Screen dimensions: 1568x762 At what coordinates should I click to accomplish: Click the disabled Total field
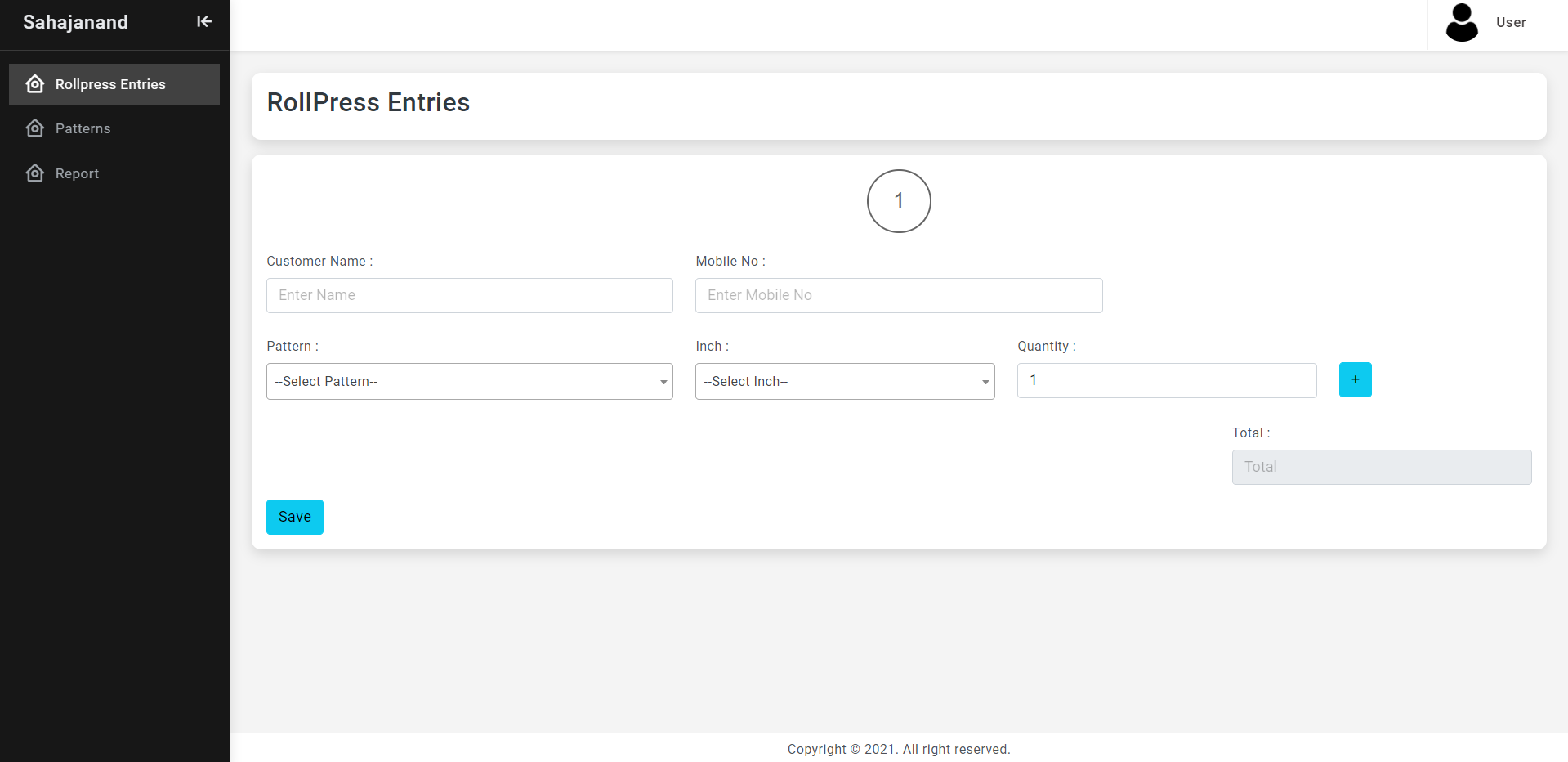pos(1382,467)
